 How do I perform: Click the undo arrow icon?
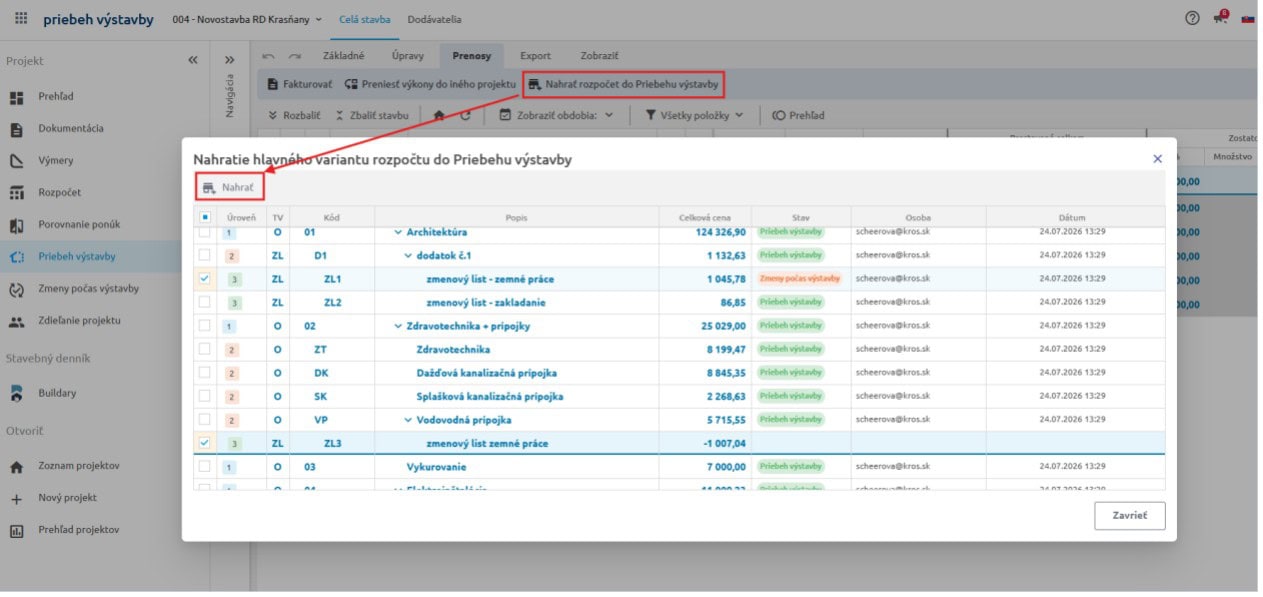point(269,56)
